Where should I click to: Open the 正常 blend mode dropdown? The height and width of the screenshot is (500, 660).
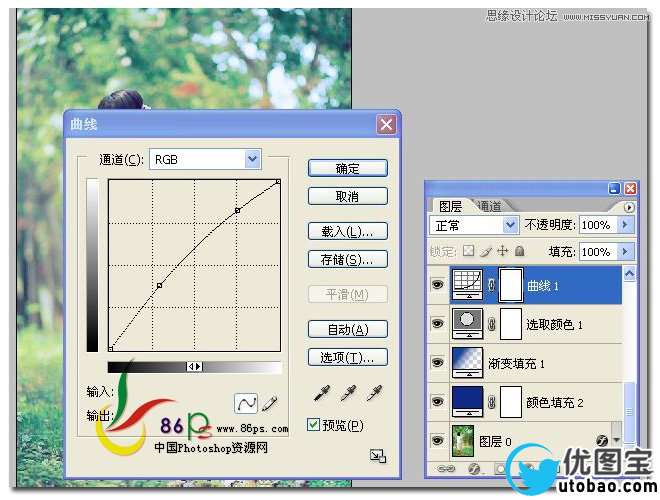pos(510,225)
